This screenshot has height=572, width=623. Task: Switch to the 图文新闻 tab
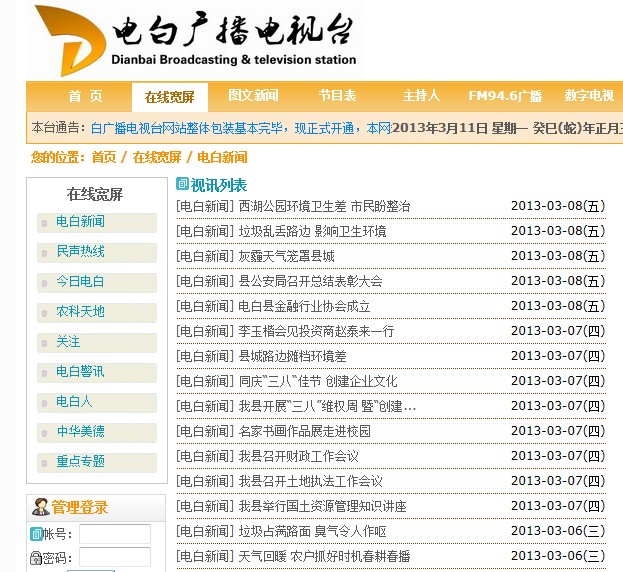(x=253, y=96)
